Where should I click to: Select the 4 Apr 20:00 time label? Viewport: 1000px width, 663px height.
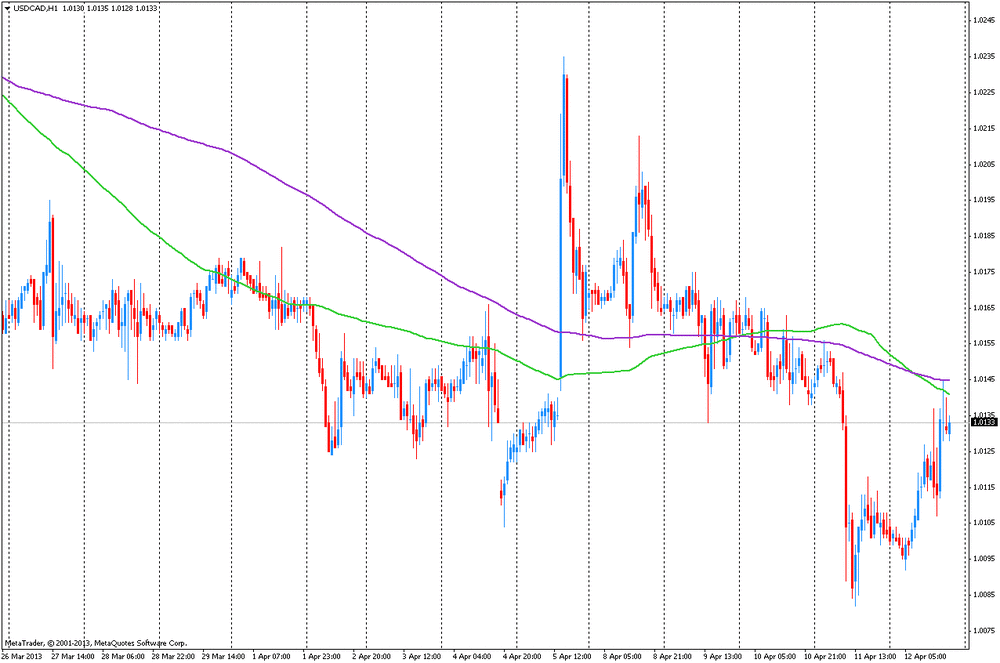click(x=522, y=656)
